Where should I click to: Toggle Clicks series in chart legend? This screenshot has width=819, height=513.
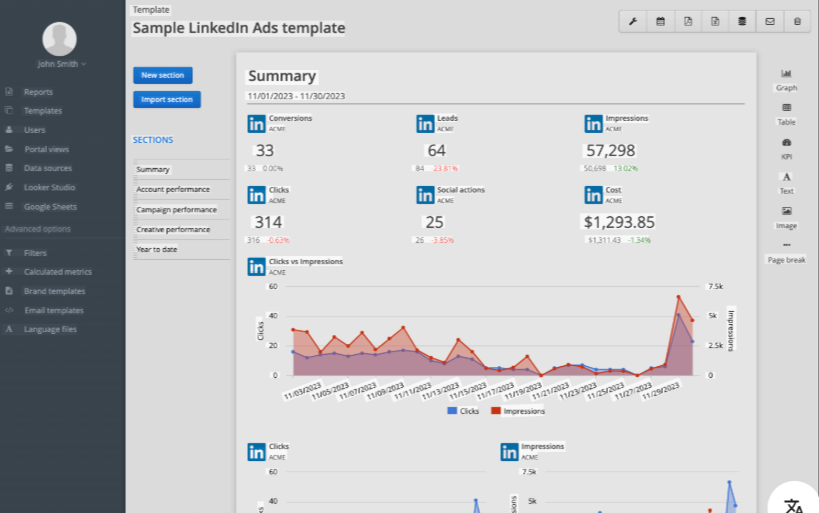pyautogui.click(x=463, y=411)
